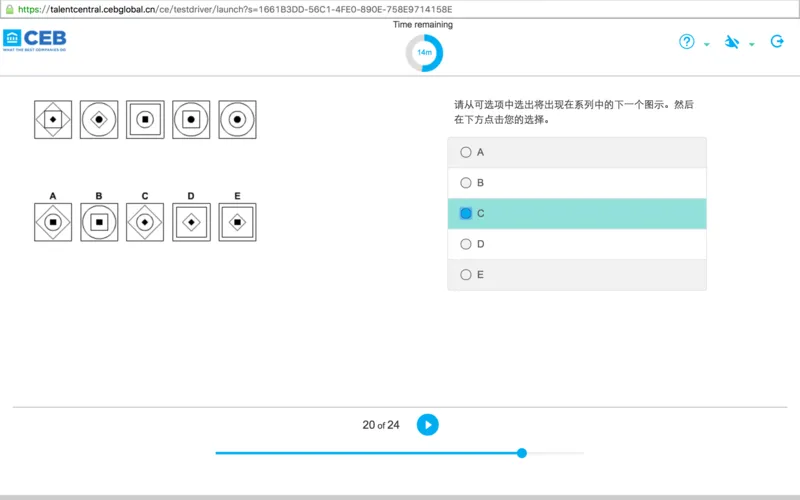Click answer figure B thumbnail
The width and height of the screenshot is (800, 500).
tap(99, 222)
